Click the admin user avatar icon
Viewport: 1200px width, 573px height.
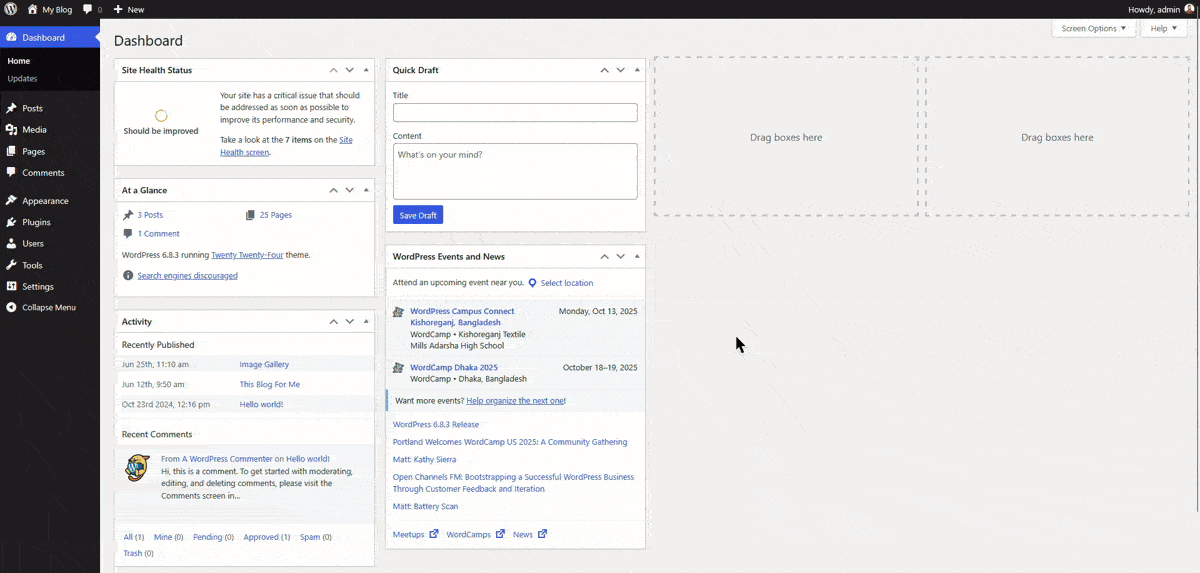pos(1189,9)
